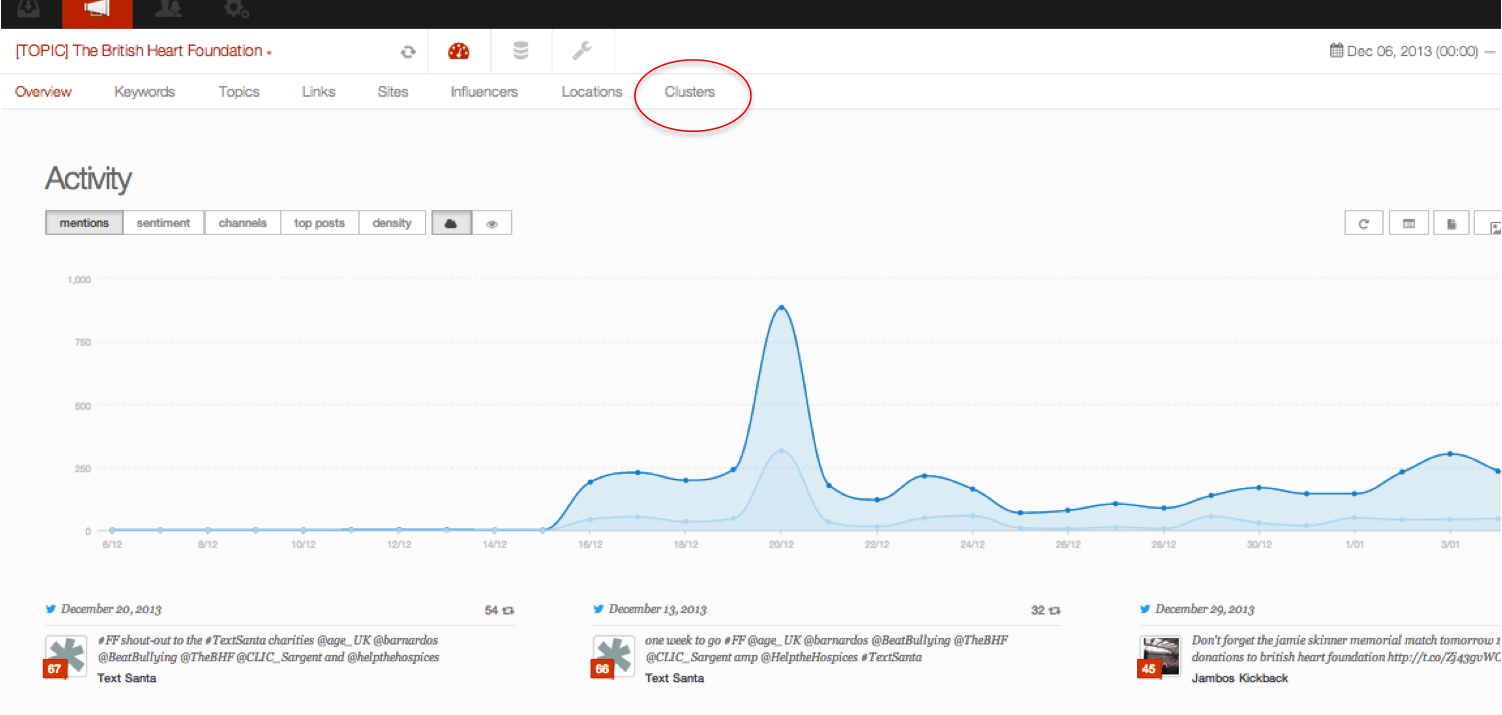Reload the Activity chart with the refresh button
The width and height of the screenshot is (1502, 715).
tap(1363, 224)
